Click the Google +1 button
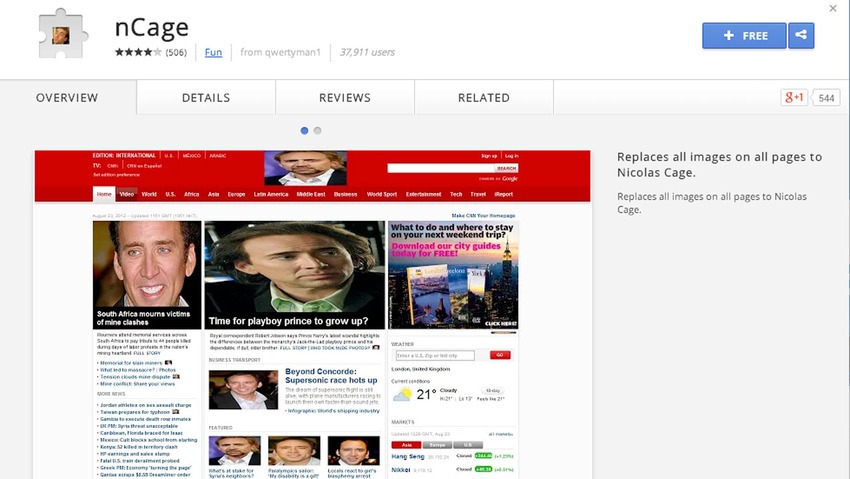 [794, 98]
